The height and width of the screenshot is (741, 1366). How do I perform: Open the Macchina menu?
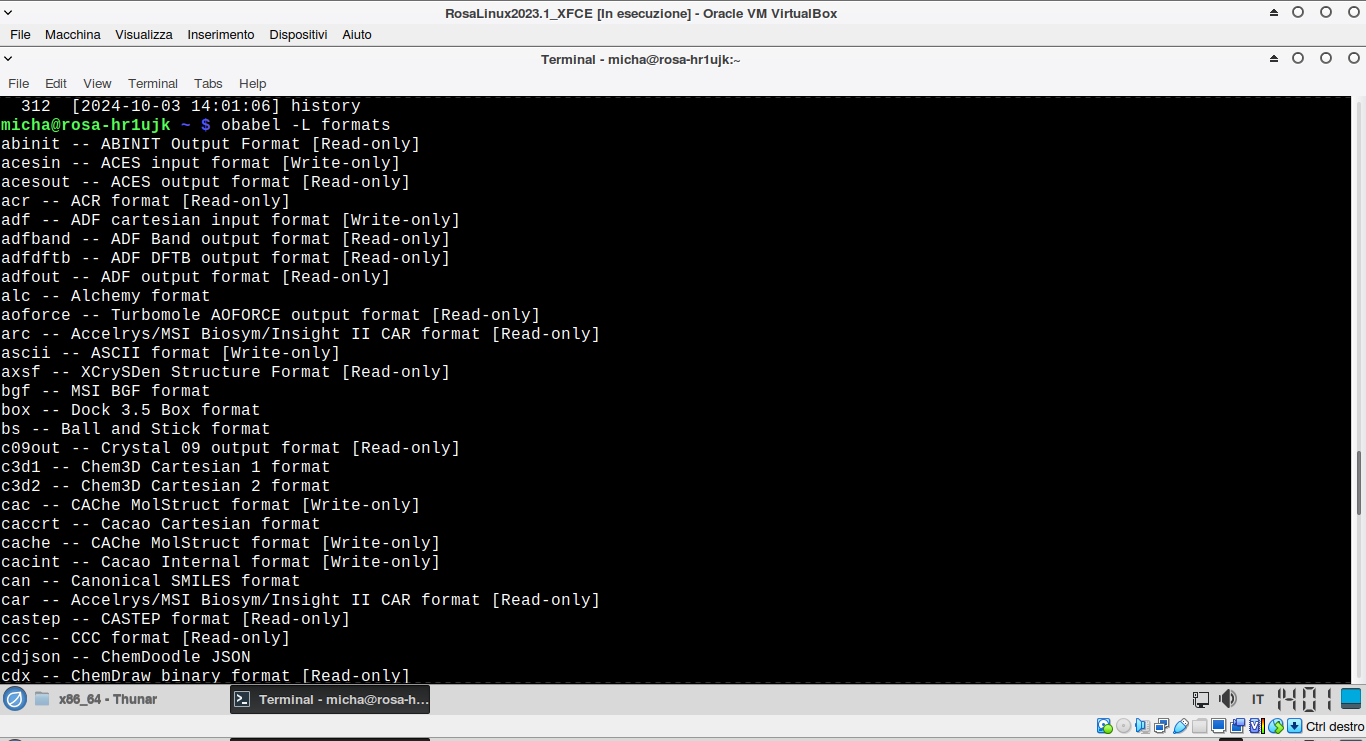click(73, 34)
